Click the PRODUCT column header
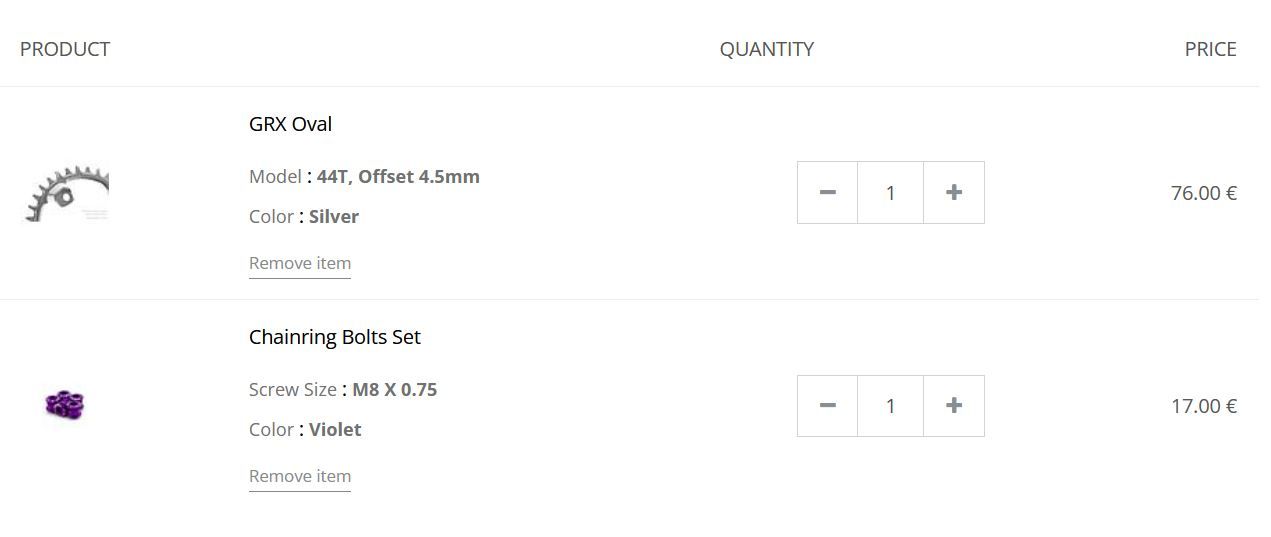Screen dimensions: 1271x537 click(65, 49)
